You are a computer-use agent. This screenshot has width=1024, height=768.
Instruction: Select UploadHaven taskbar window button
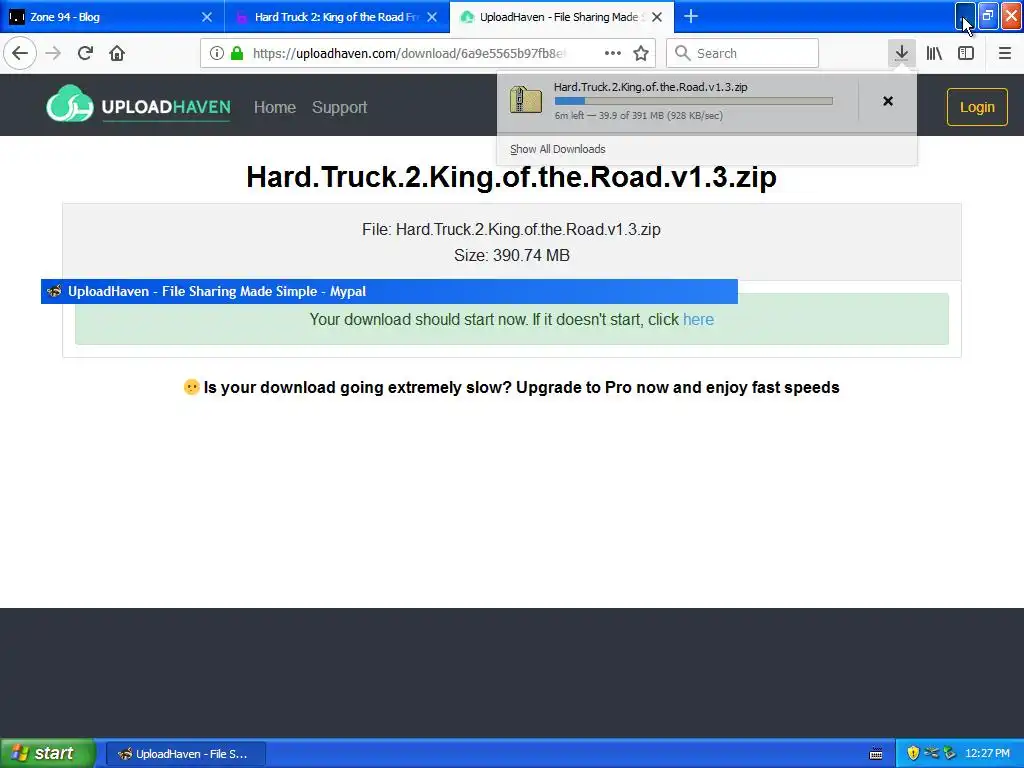(186, 754)
